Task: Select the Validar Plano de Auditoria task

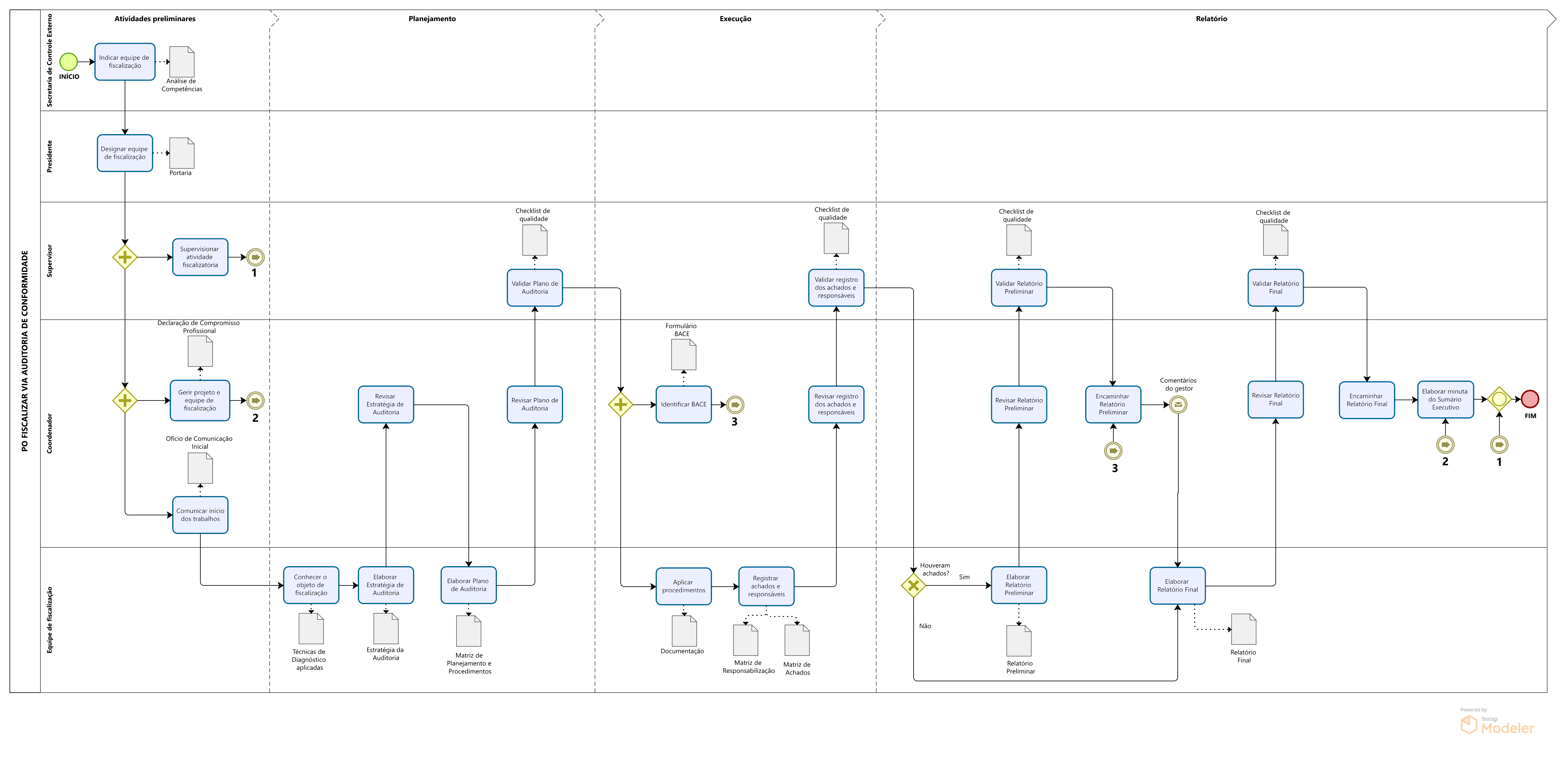Action: [535, 288]
